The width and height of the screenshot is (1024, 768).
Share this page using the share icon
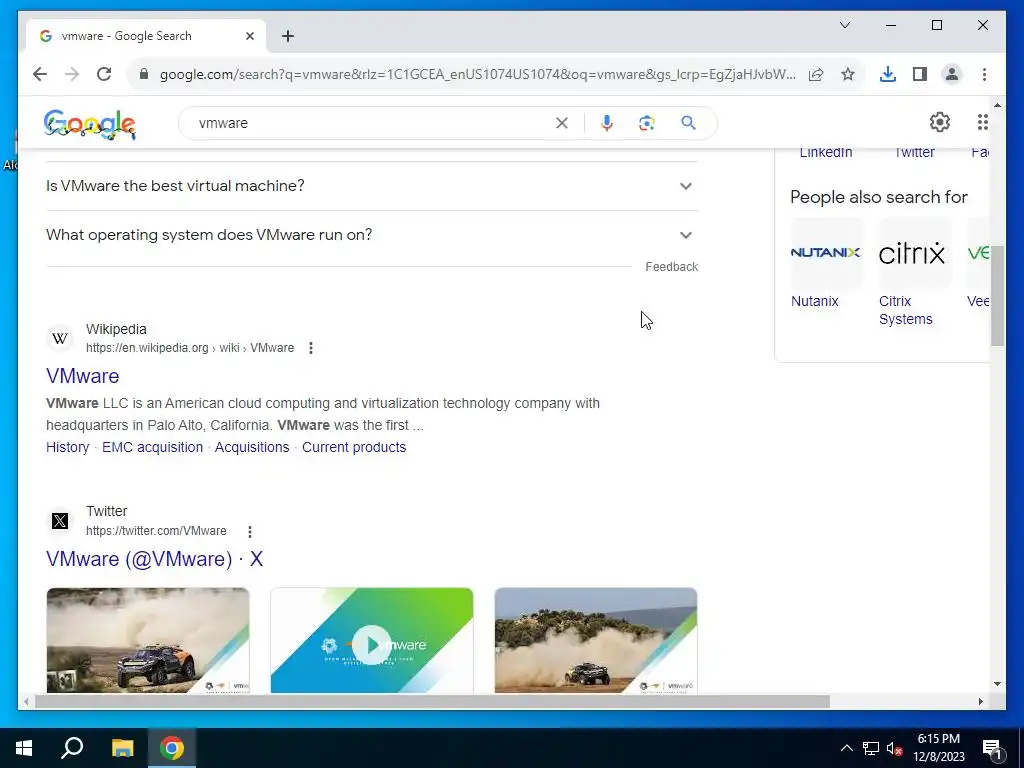point(816,74)
